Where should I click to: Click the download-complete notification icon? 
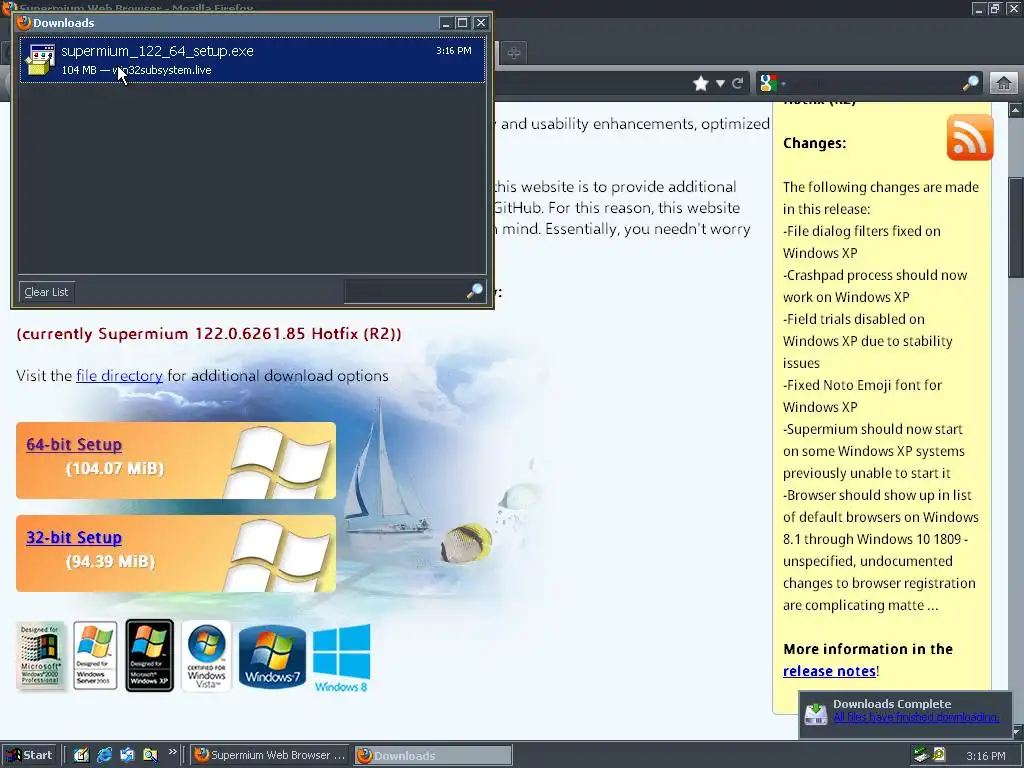(x=816, y=712)
